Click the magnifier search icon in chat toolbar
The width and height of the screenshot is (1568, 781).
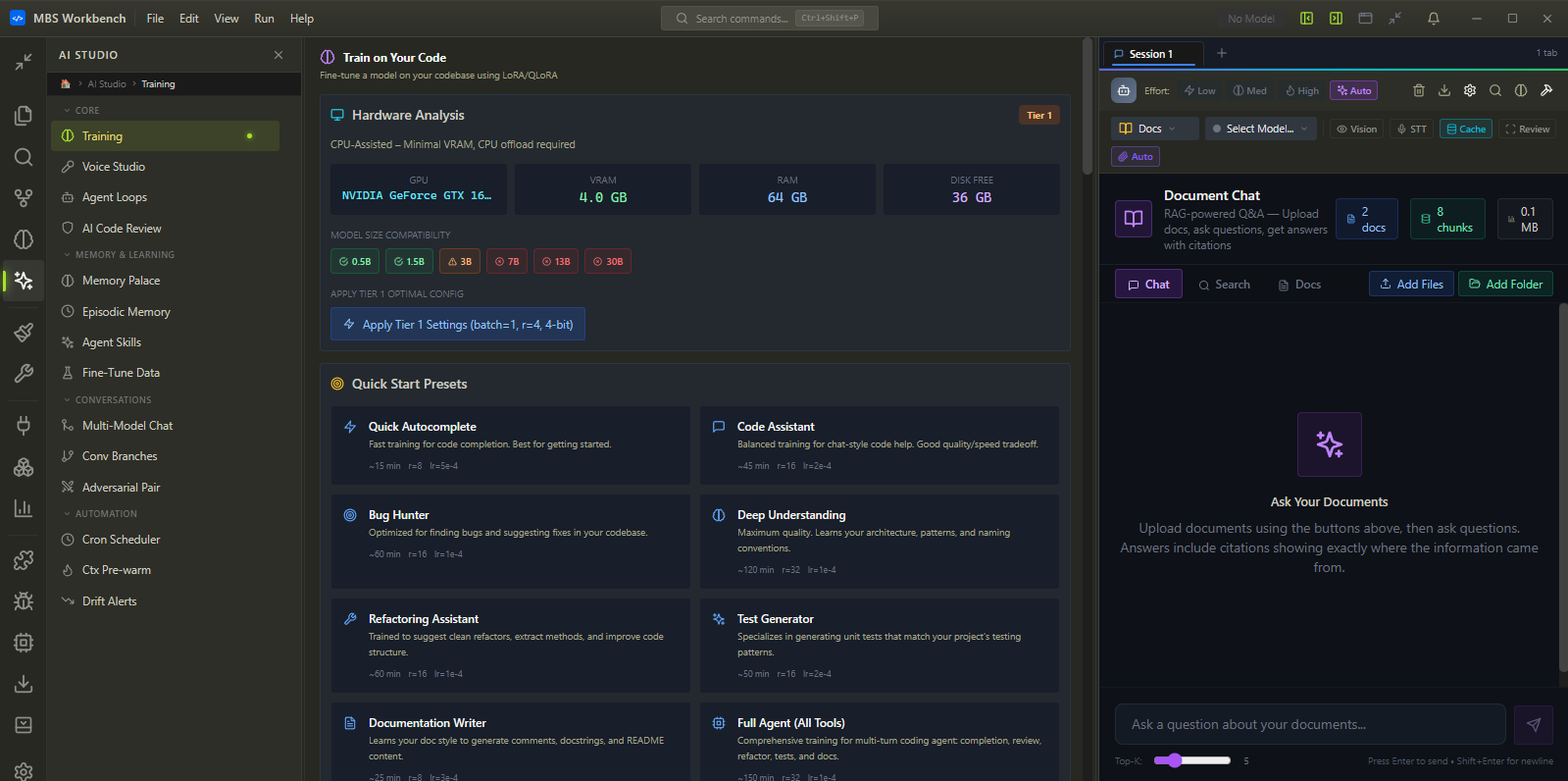pos(1495,90)
